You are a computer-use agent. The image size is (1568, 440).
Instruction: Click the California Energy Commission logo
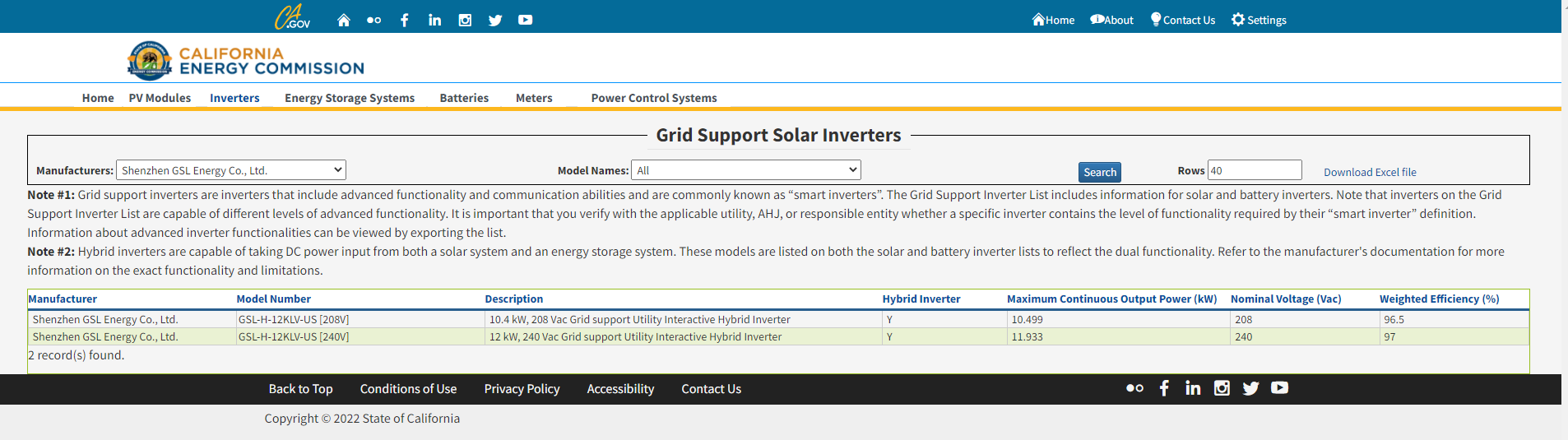point(246,61)
